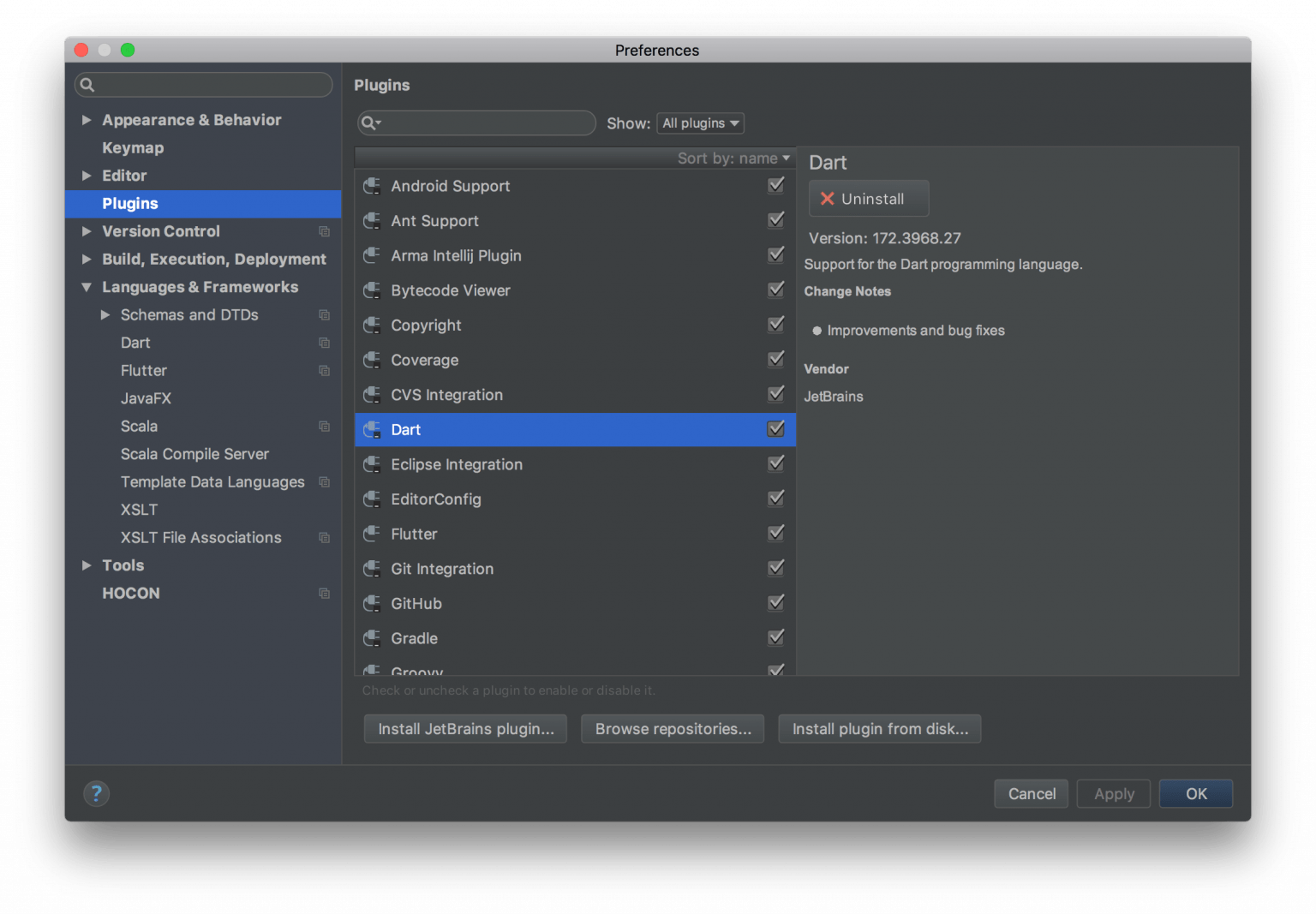Viewport: 1316px width, 914px height.
Task: Toggle the Eclipse Integration checkbox
Action: point(776,463)
